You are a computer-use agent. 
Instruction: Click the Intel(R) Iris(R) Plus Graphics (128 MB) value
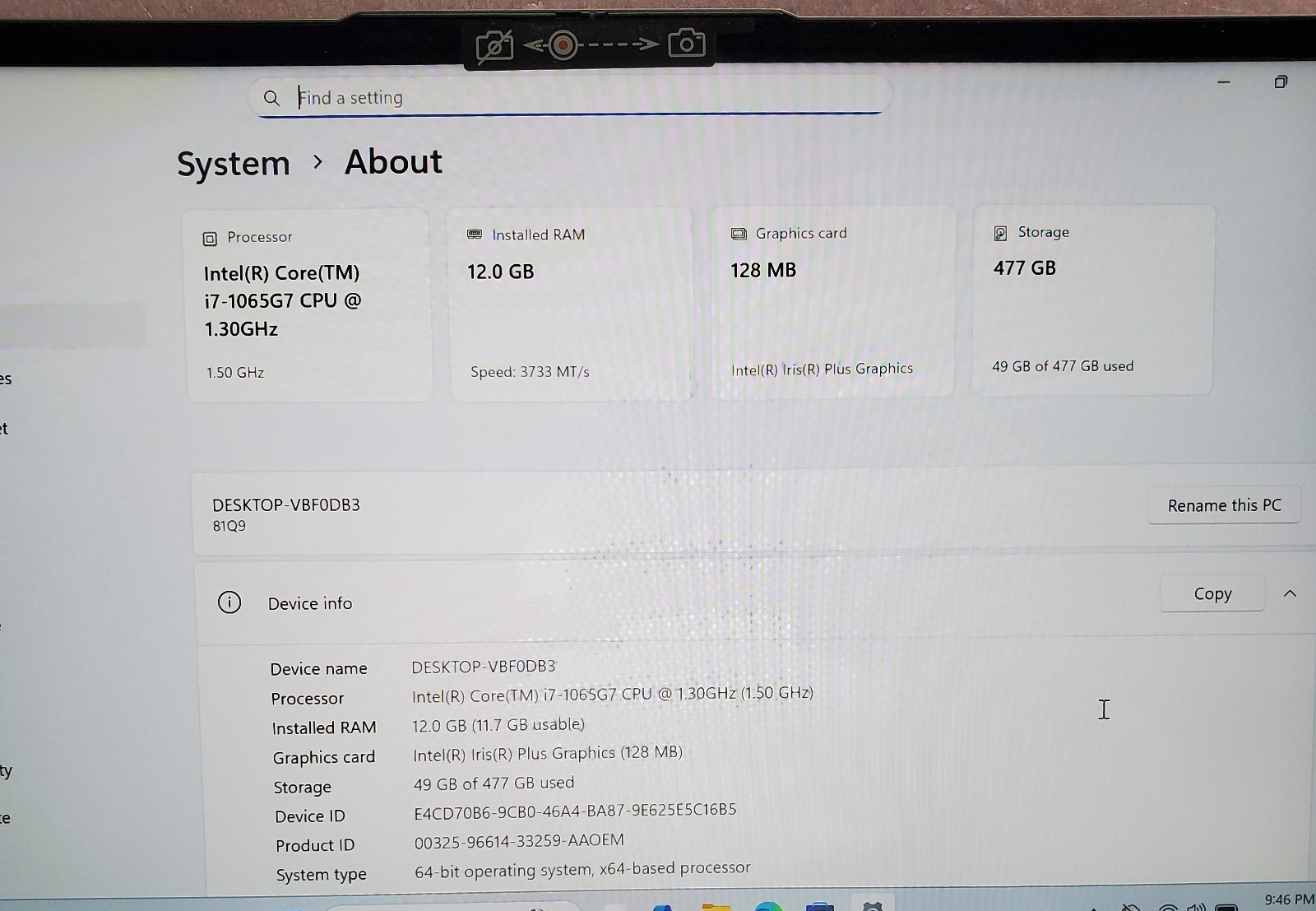548,754
